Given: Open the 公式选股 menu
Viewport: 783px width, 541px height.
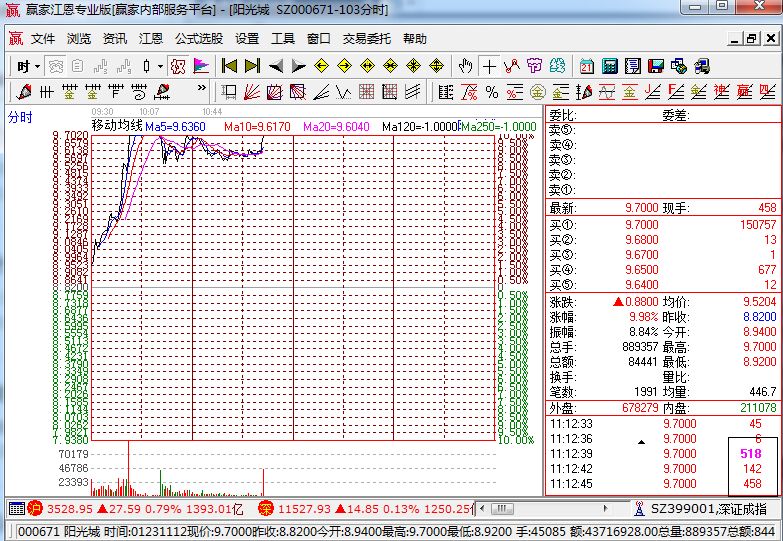Looking at the screenshot, I should 199,39.
